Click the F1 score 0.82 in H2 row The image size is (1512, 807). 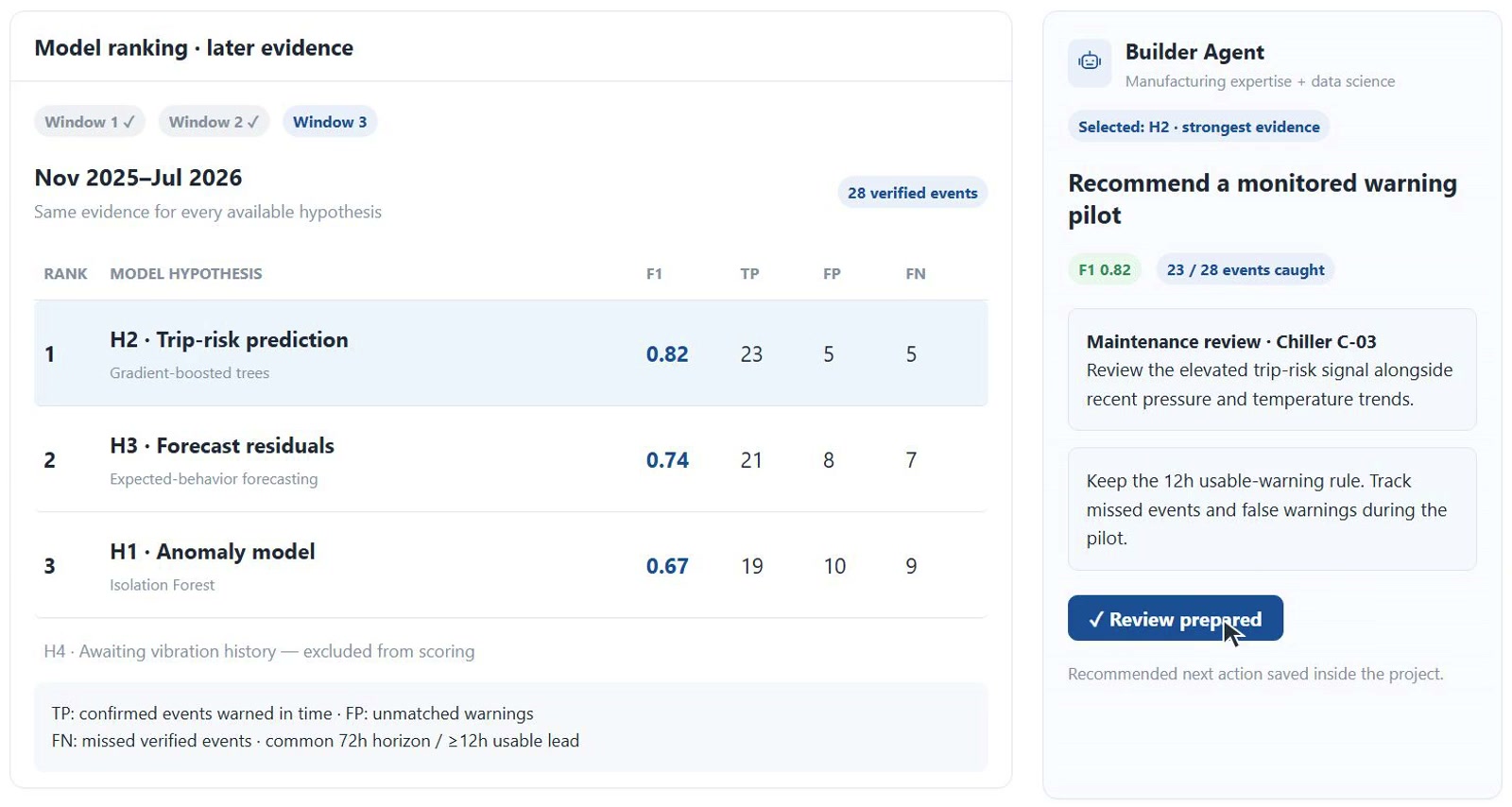click(x=667, y=354)
